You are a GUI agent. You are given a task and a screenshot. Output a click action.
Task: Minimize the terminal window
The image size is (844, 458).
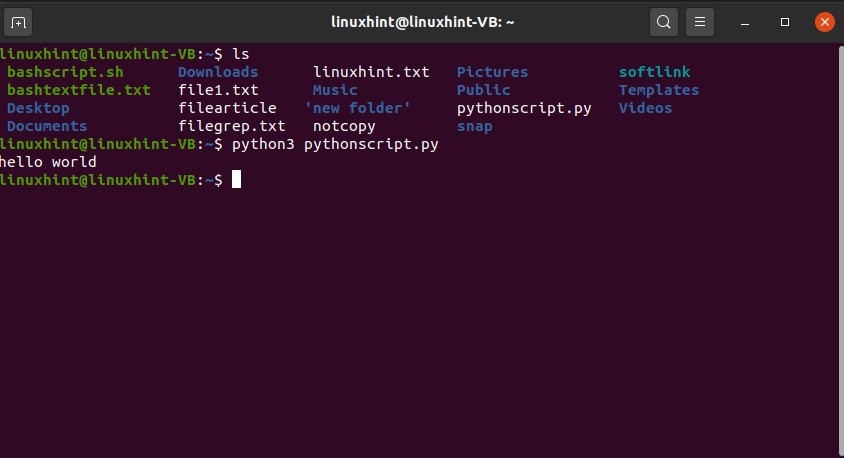coord(749,21)
